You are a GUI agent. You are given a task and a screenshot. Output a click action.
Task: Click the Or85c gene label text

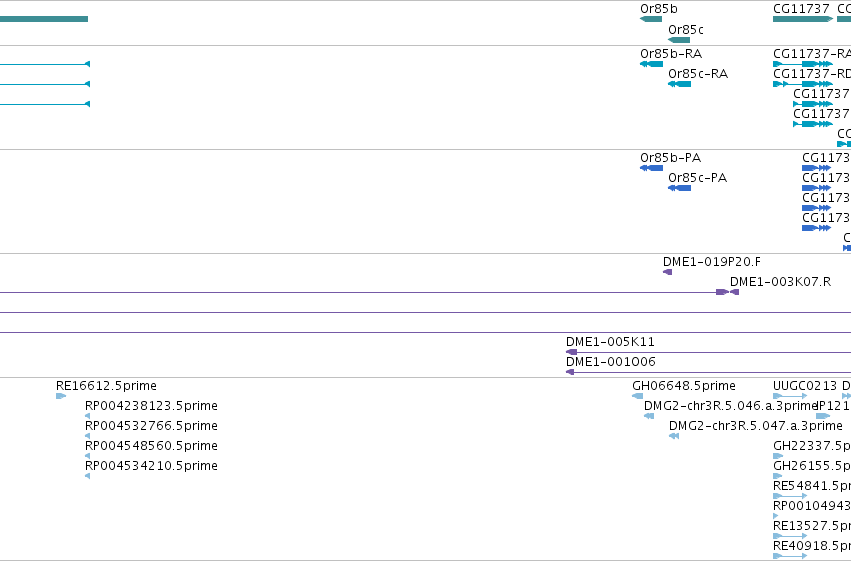[x=686, y=30]
